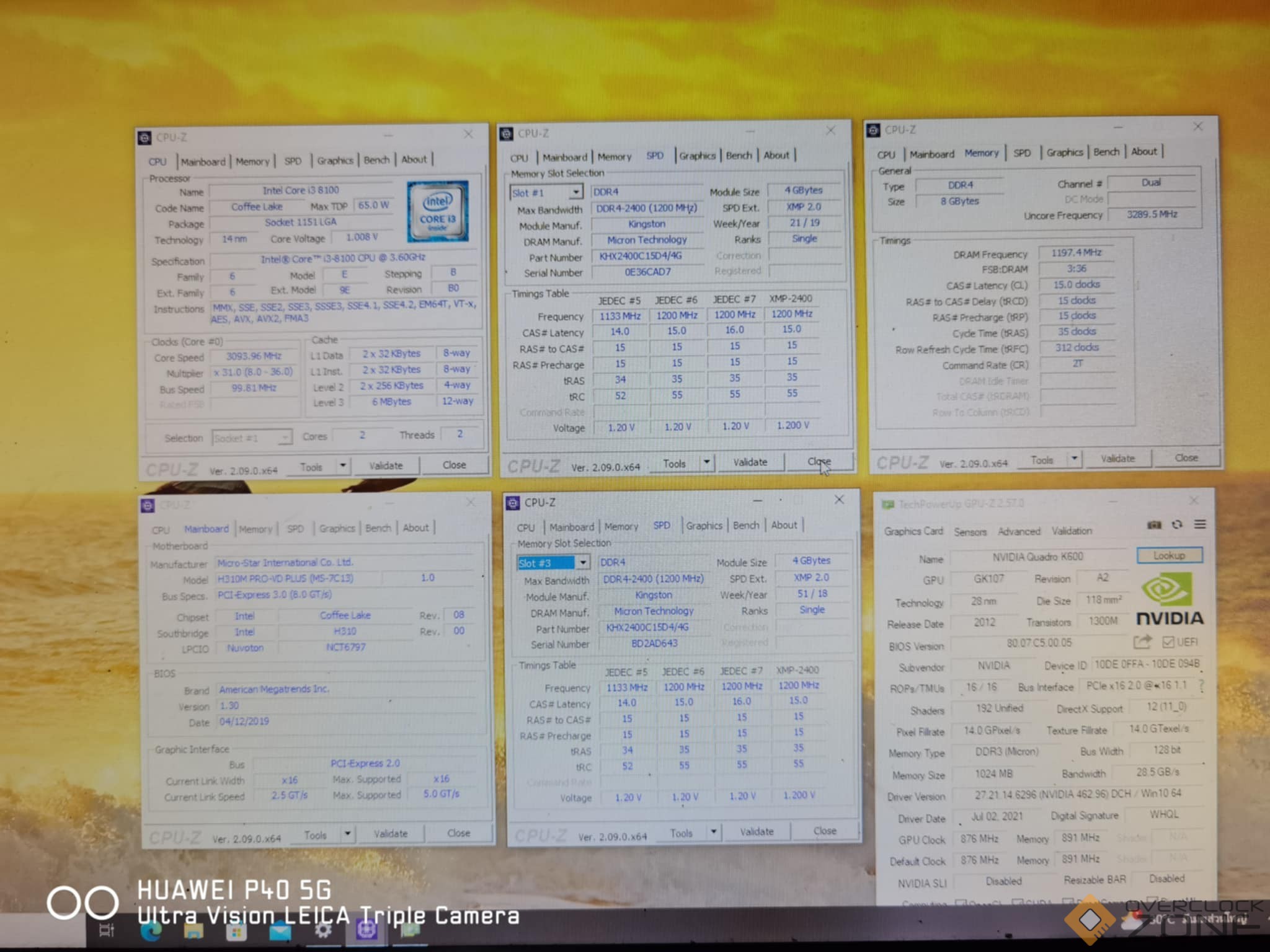Open the GPU-Z hamburger menu
Screen dimensions: 1270x952
point(1200,524)
